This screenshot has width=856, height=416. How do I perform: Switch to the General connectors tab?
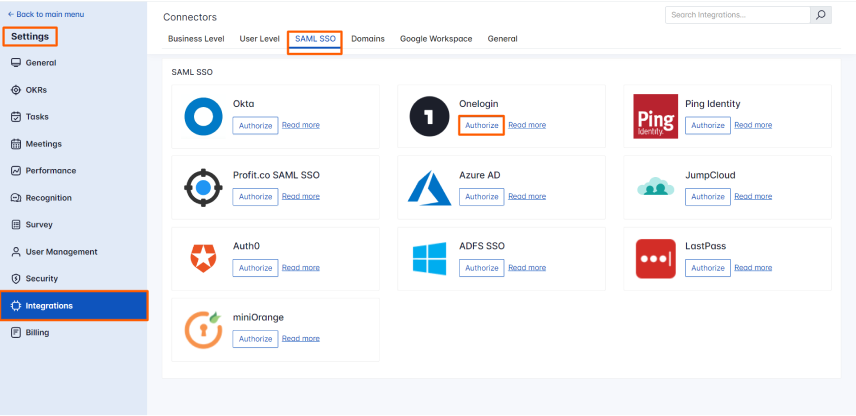(502, 39)
